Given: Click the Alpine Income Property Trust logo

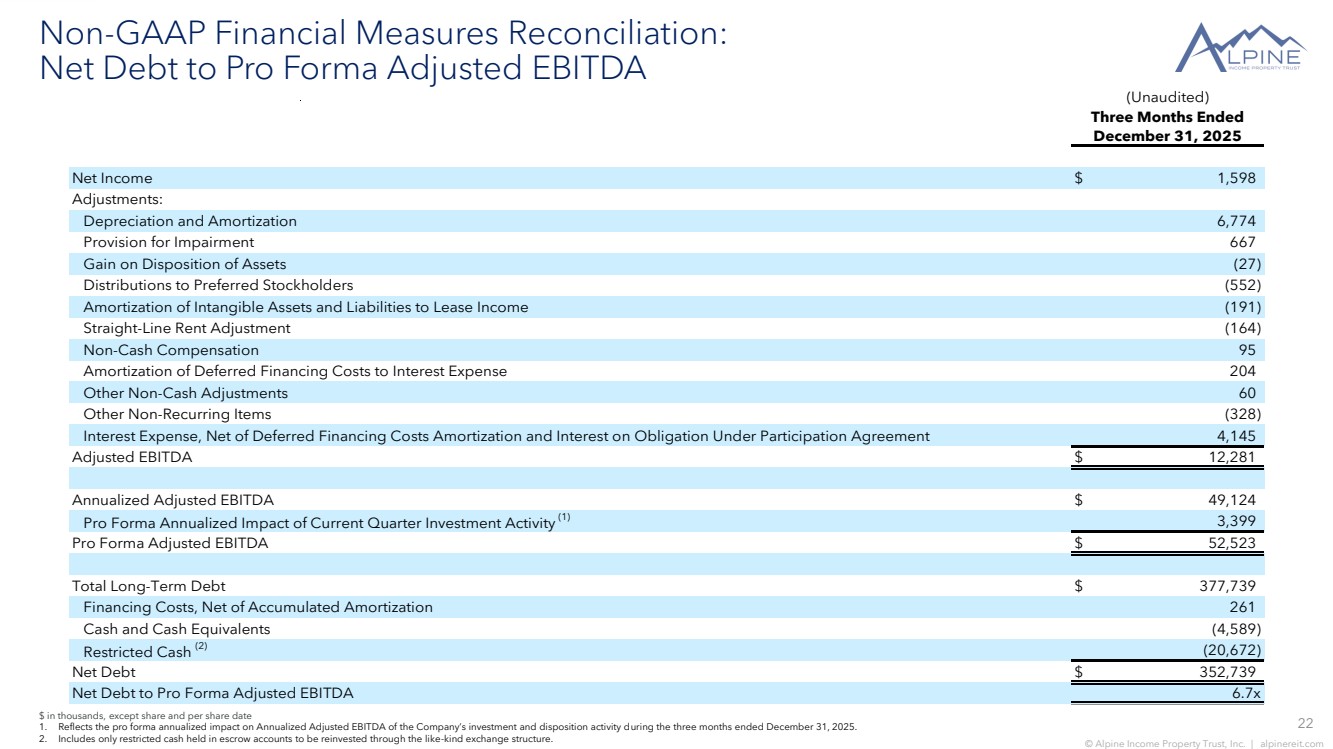Looking at the screenshot, I should (1240, 48).
